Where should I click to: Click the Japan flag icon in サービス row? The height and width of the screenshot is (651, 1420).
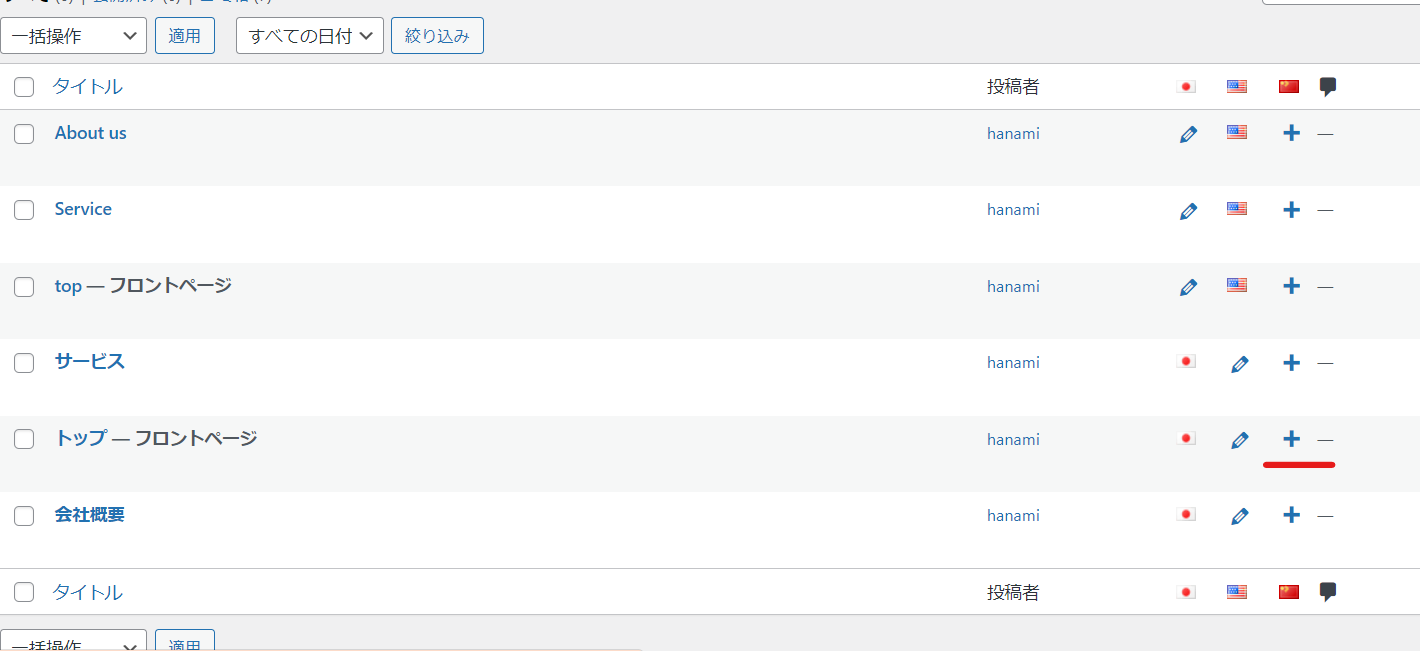[1187, 362]
